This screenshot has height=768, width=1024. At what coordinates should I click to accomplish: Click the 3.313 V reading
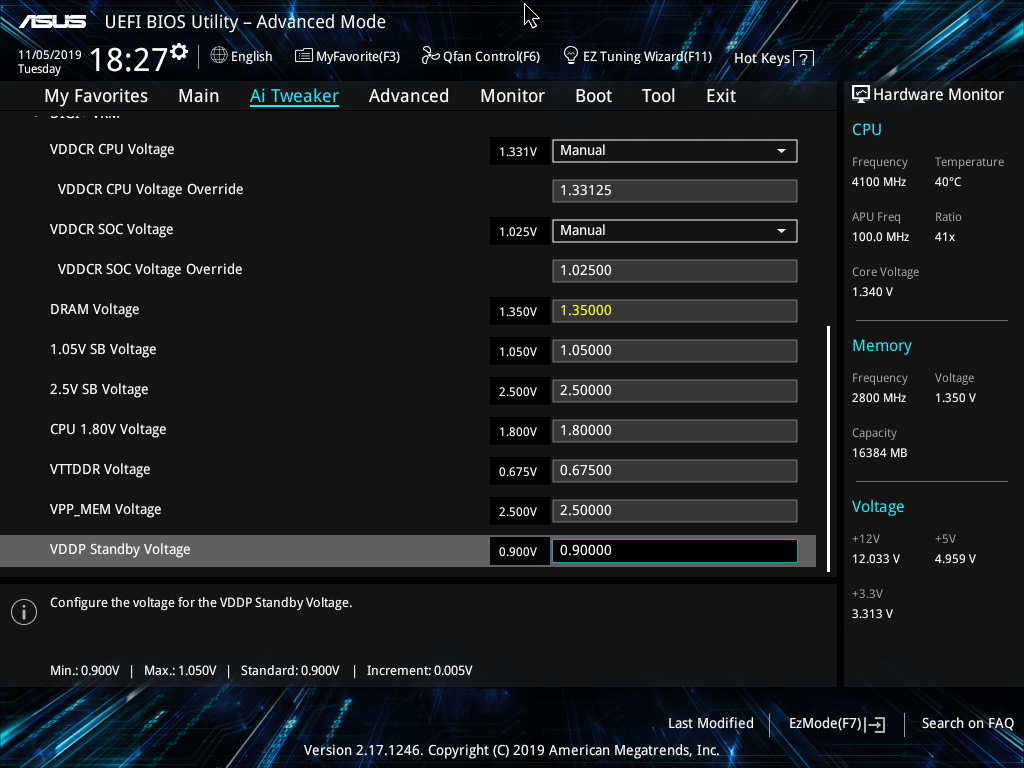coord(872,614)
